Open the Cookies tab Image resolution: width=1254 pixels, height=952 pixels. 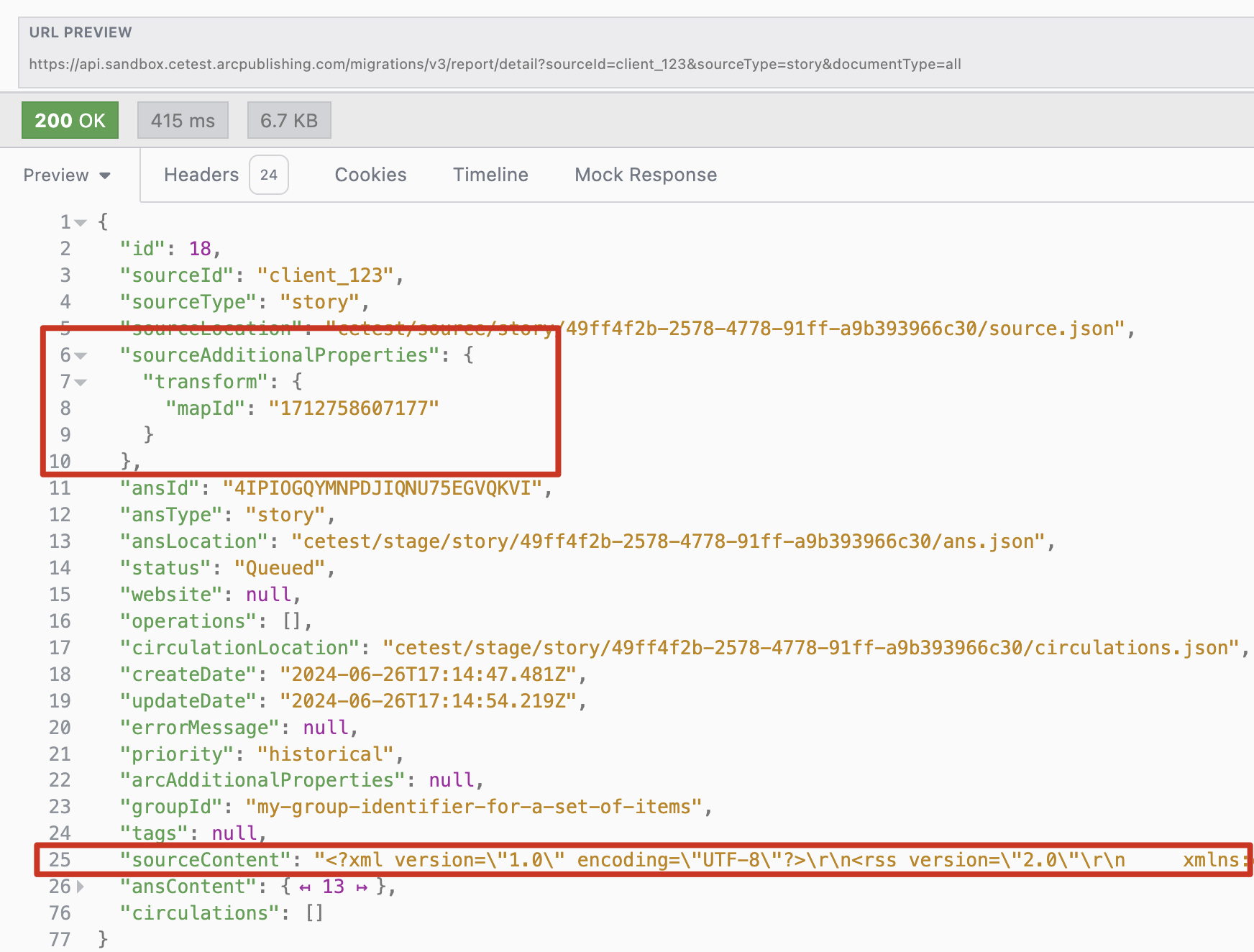370,175
